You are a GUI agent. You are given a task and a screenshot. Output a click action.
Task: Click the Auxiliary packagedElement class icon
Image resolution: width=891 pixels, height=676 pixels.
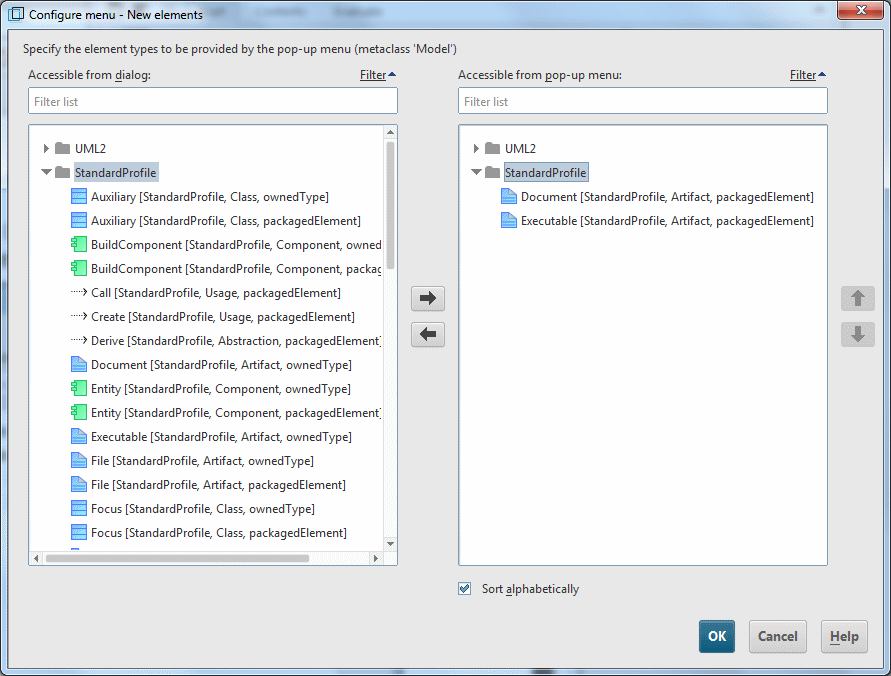click(78, 220)
